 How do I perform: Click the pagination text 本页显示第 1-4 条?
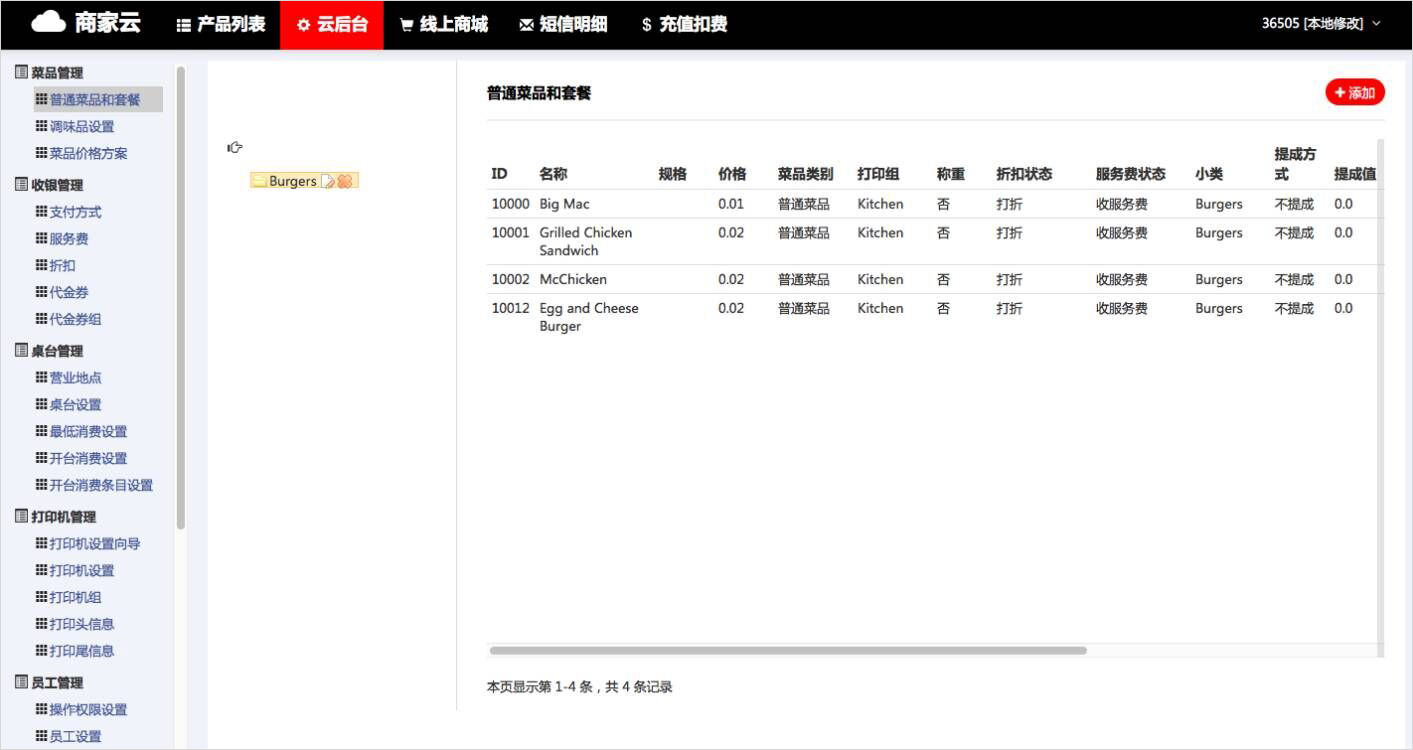542,687
